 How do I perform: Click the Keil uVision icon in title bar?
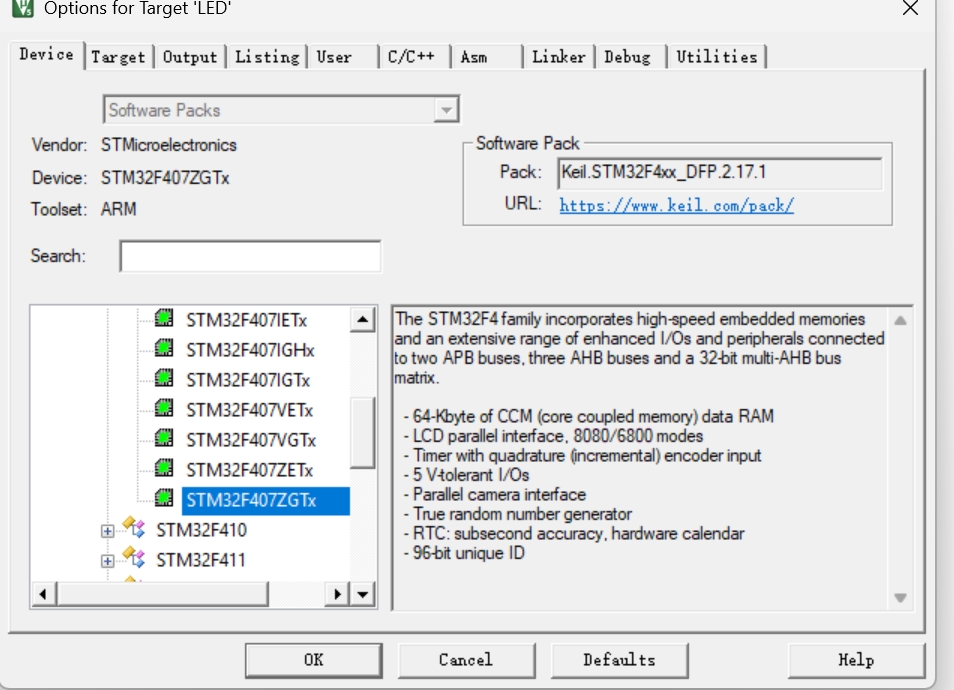point(23,8)
